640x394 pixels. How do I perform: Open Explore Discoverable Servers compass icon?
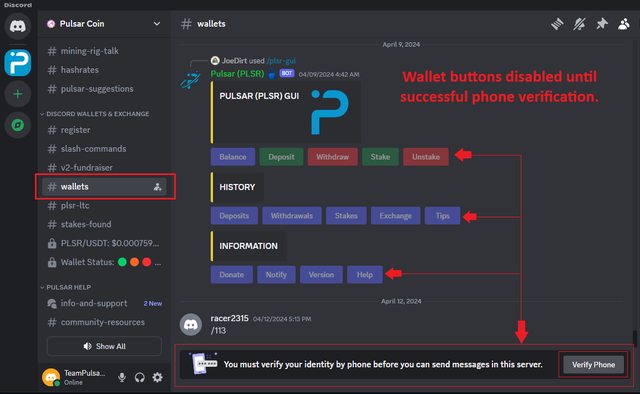[x=18, y=125]
